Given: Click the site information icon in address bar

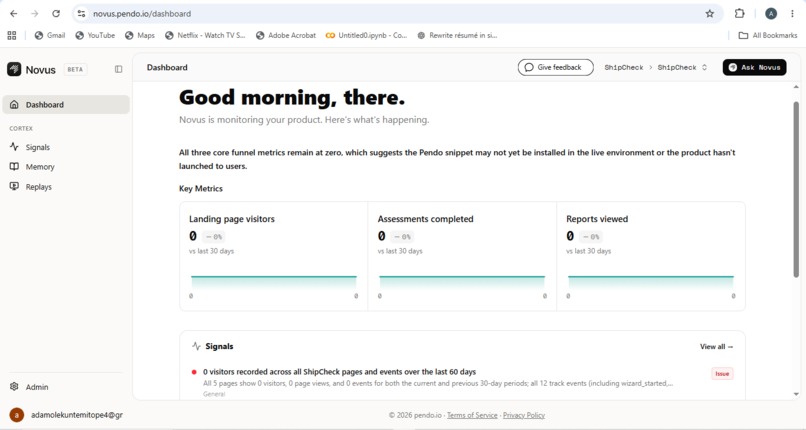Looking at the screenshot, I should [81, 14].
